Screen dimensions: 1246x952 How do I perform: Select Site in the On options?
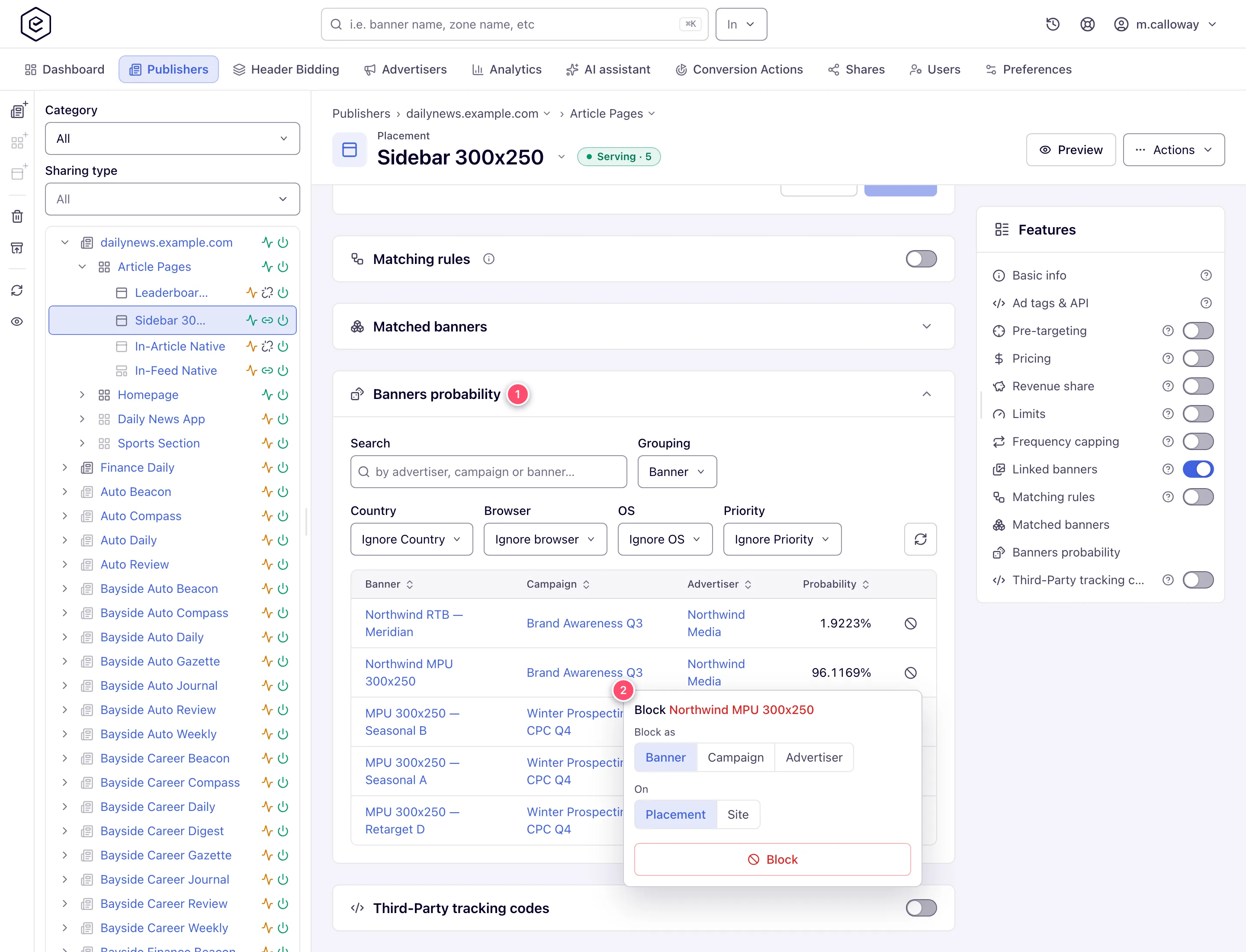click(x=738, y=815)
